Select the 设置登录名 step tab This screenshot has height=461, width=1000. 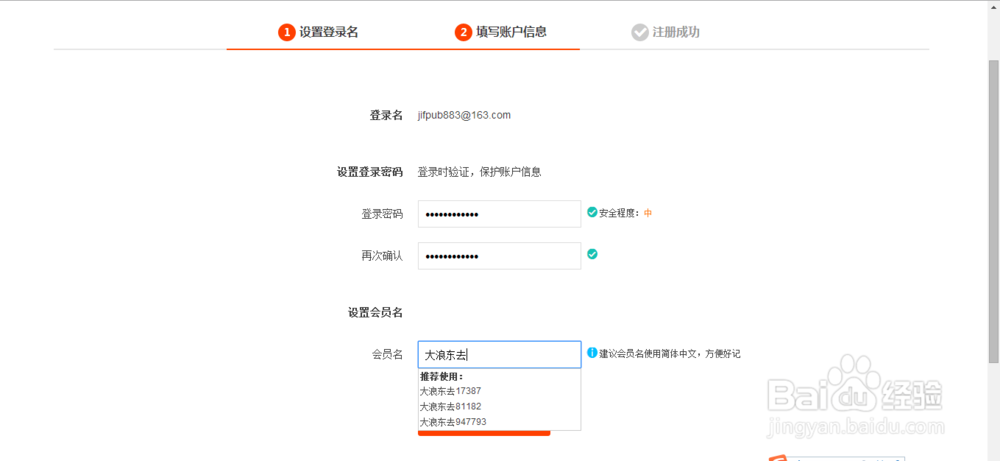coord(318,32)
